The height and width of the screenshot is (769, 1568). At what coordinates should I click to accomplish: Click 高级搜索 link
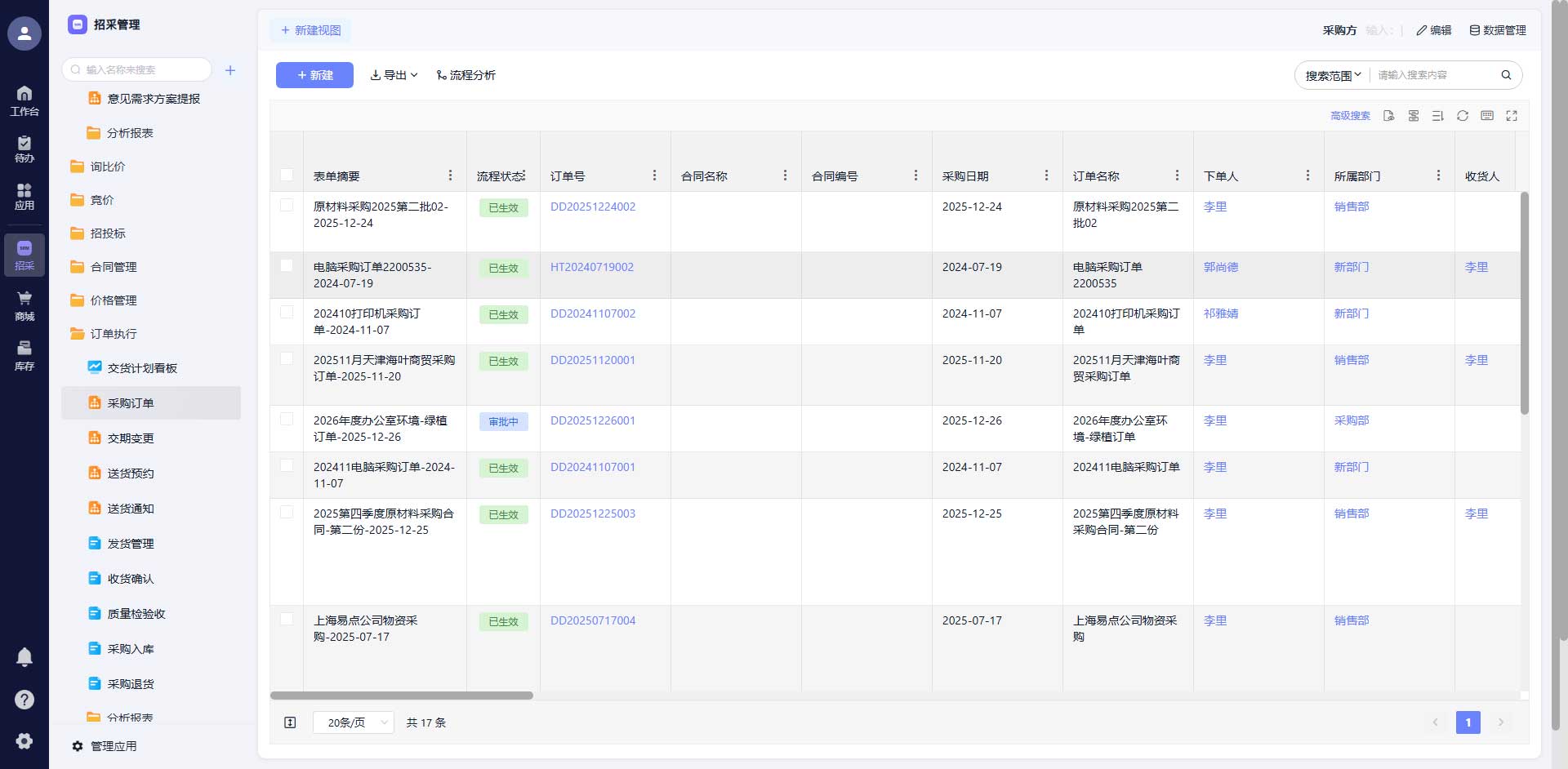pyautogui.click(x=1350, y=116)
